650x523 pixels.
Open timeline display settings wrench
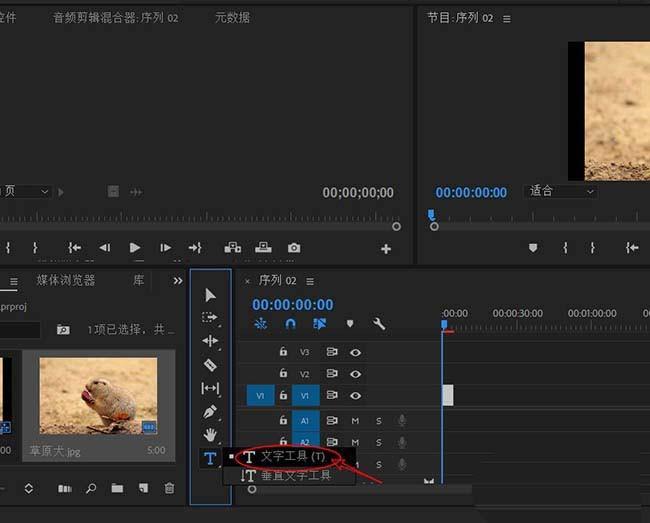pos(379,323)
